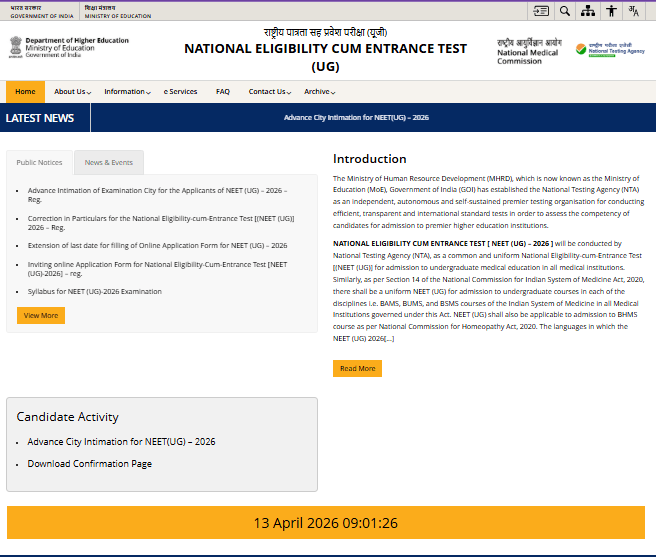Click the Latest News ticker headline
The width and height of the screenshot is (656, 557).
coord(356,118)
